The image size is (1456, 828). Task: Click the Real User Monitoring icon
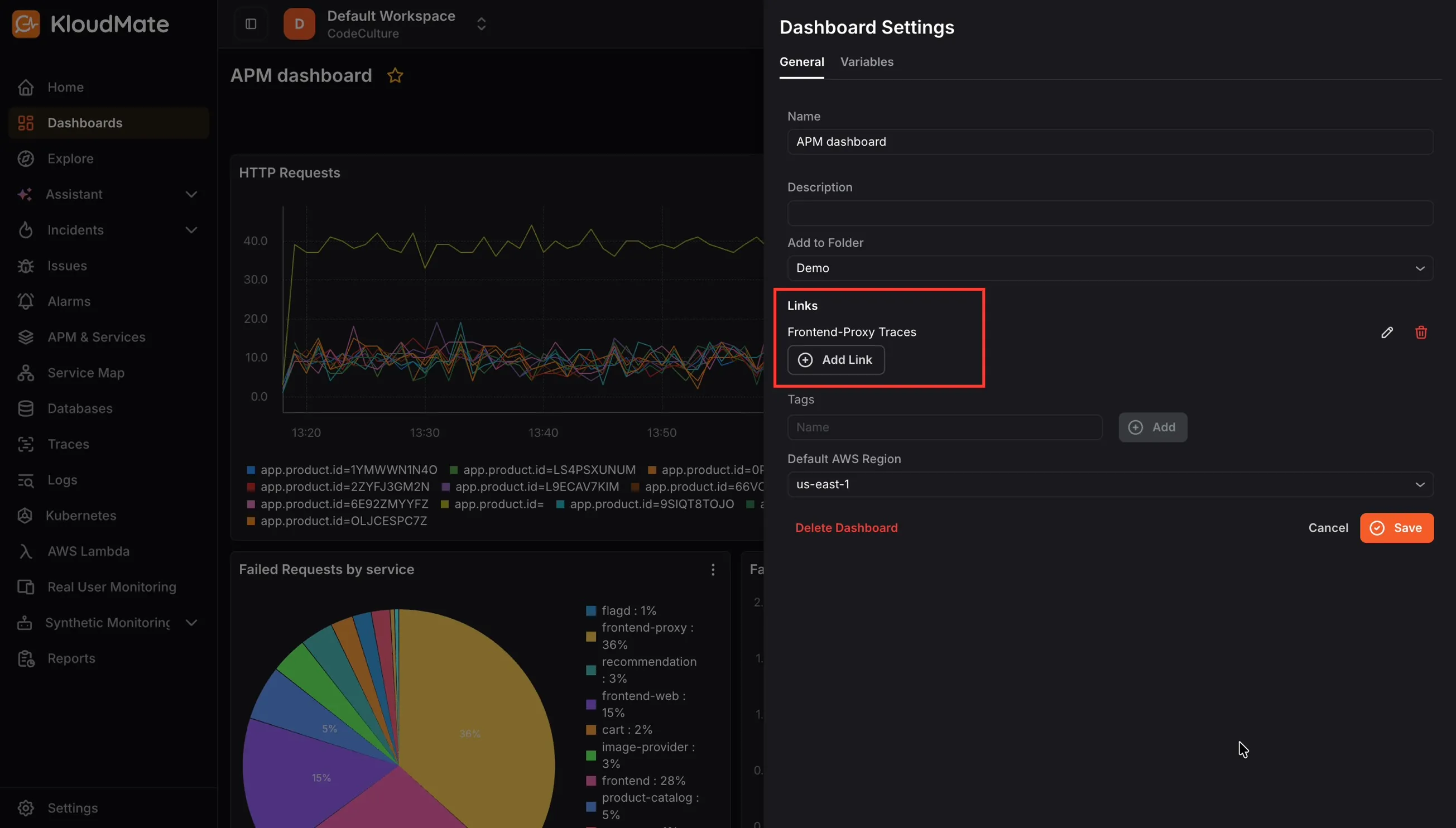26,587
